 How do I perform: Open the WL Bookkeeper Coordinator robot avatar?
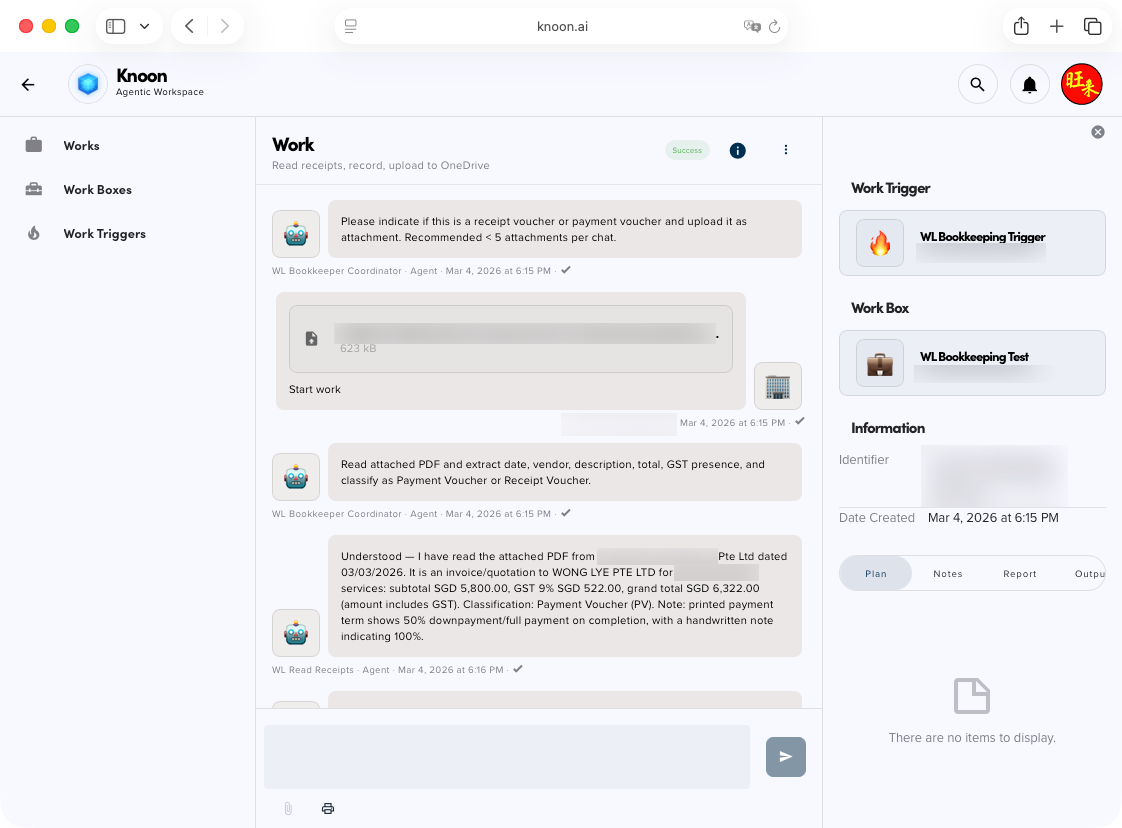(x=295, y=233)
